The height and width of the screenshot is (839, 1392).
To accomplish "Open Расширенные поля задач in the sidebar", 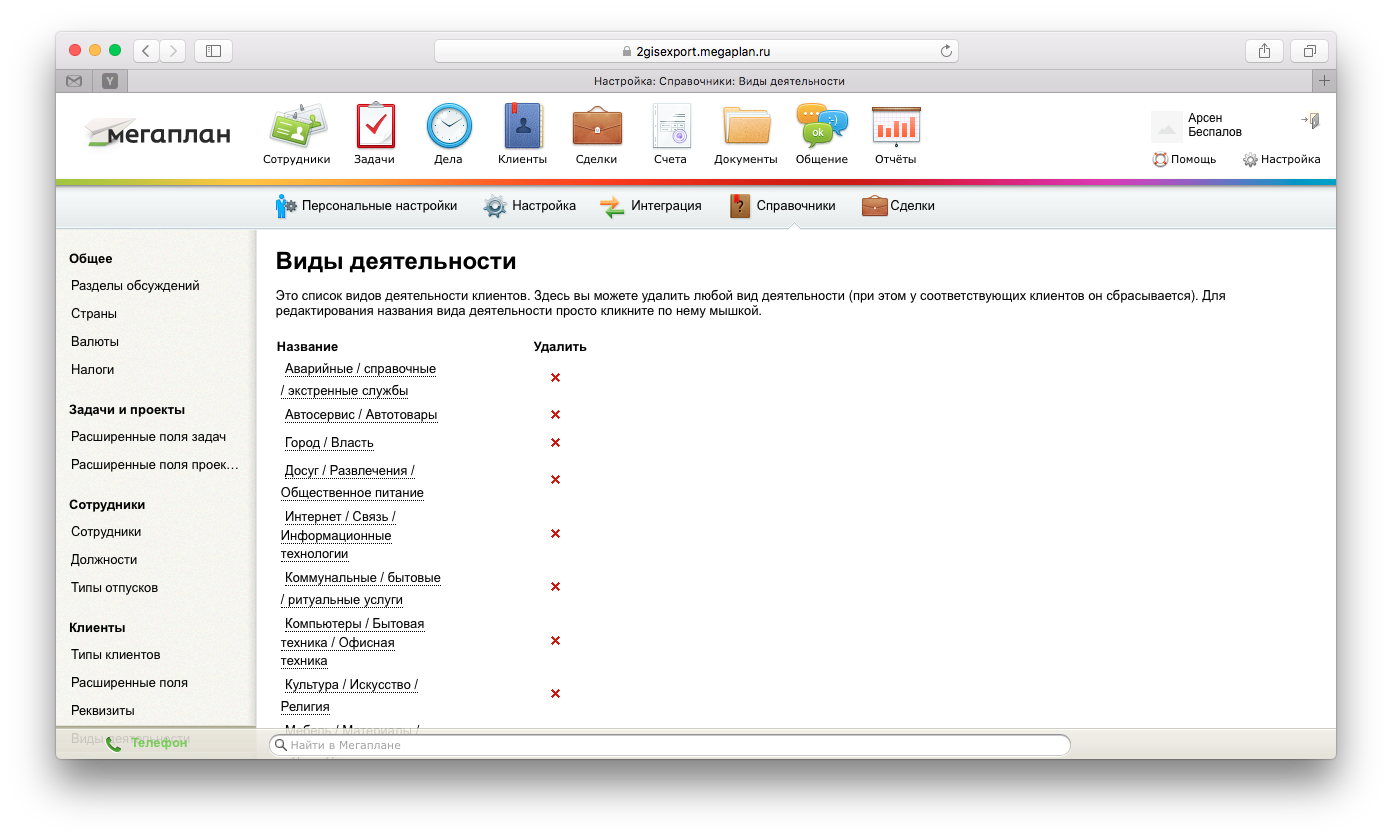I will [148, 437].
